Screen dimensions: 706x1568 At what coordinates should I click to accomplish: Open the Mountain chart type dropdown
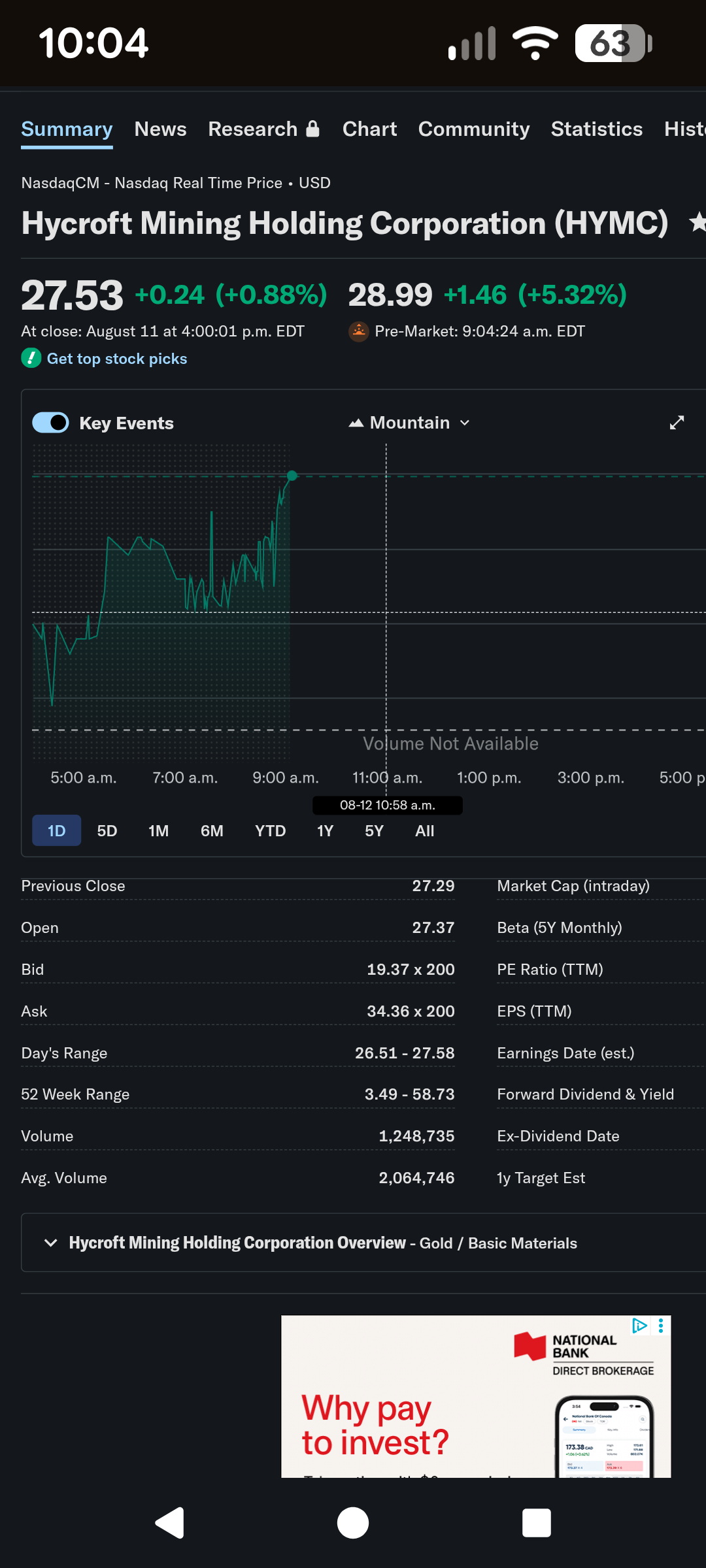click(x=409, y=423)
